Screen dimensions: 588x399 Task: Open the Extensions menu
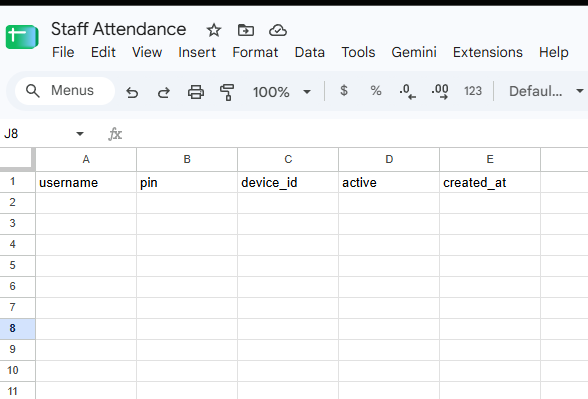[x=488, y=52]
